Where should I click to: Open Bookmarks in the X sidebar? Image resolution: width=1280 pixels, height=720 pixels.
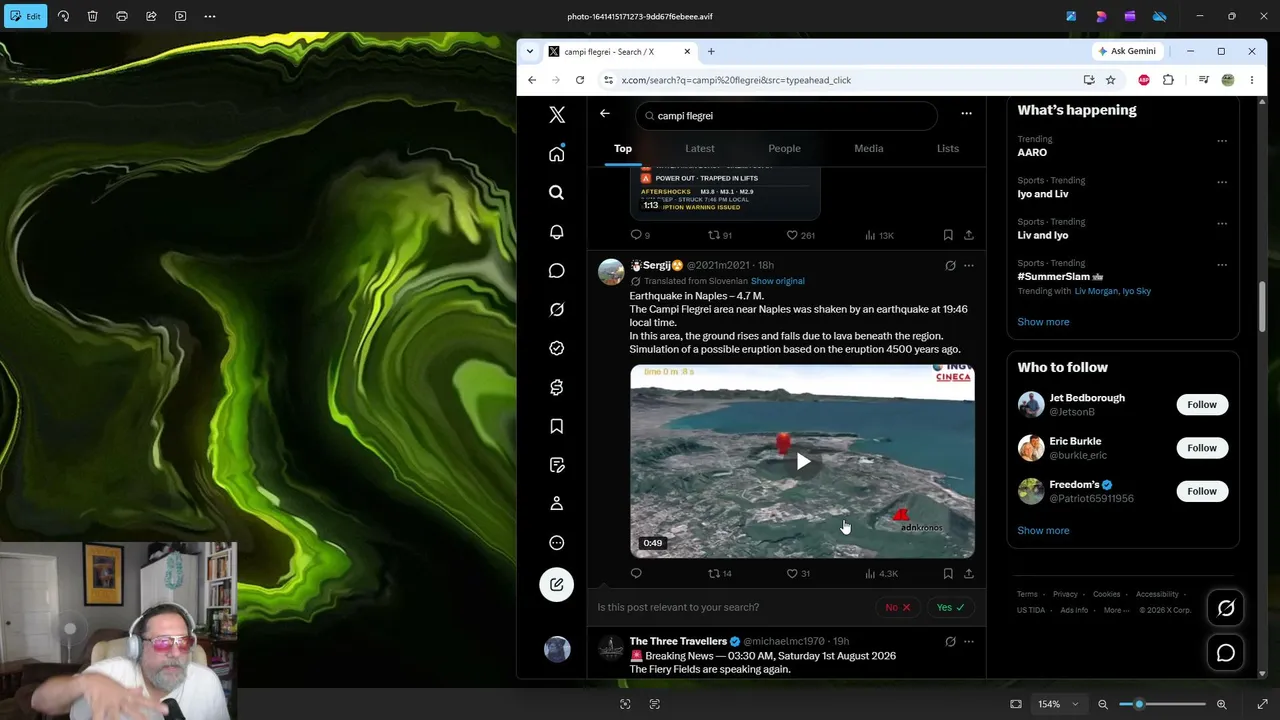pos(557,427)
